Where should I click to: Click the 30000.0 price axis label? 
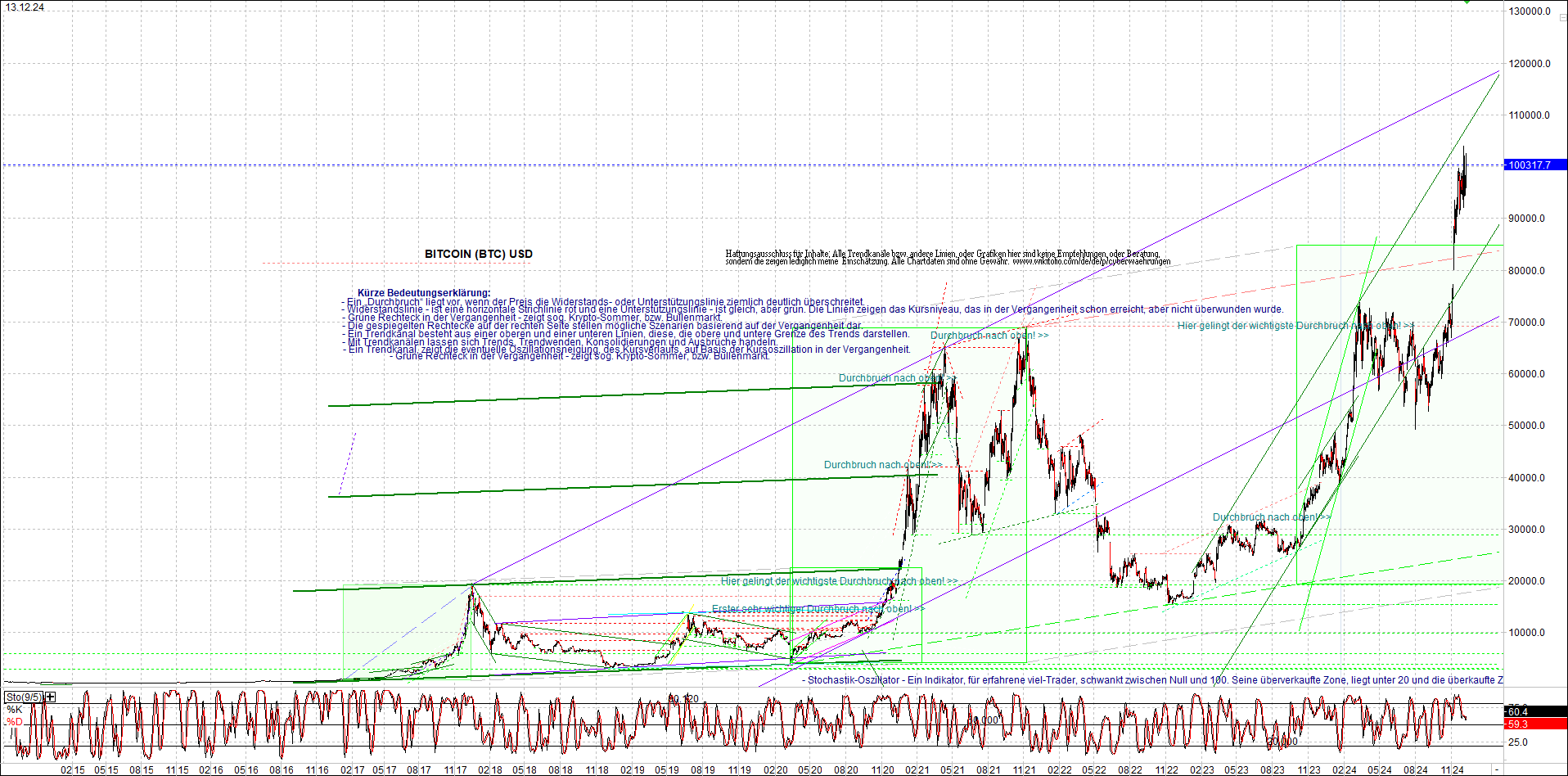pyautogui.click(x=1527, y=530)
